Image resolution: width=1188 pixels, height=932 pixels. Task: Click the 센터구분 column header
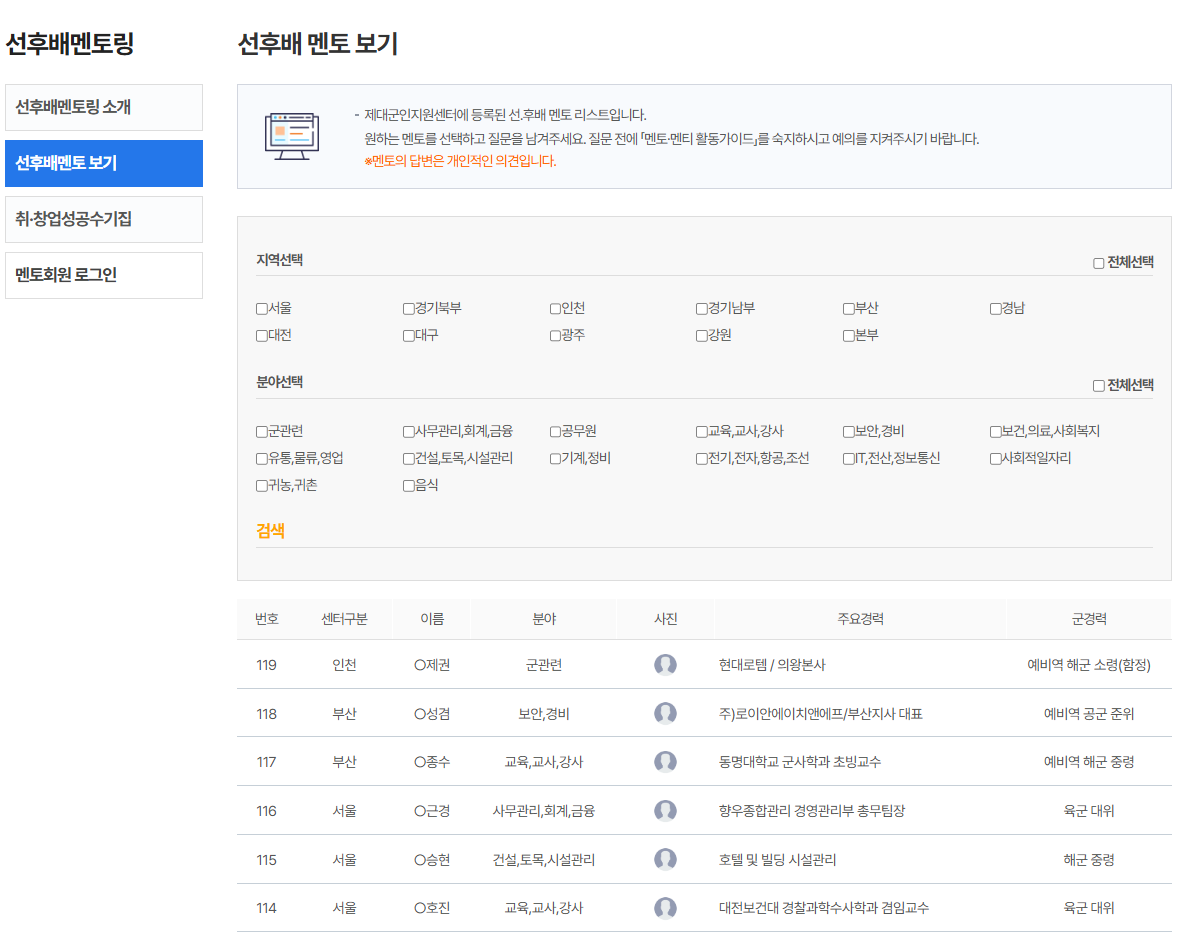344,619
